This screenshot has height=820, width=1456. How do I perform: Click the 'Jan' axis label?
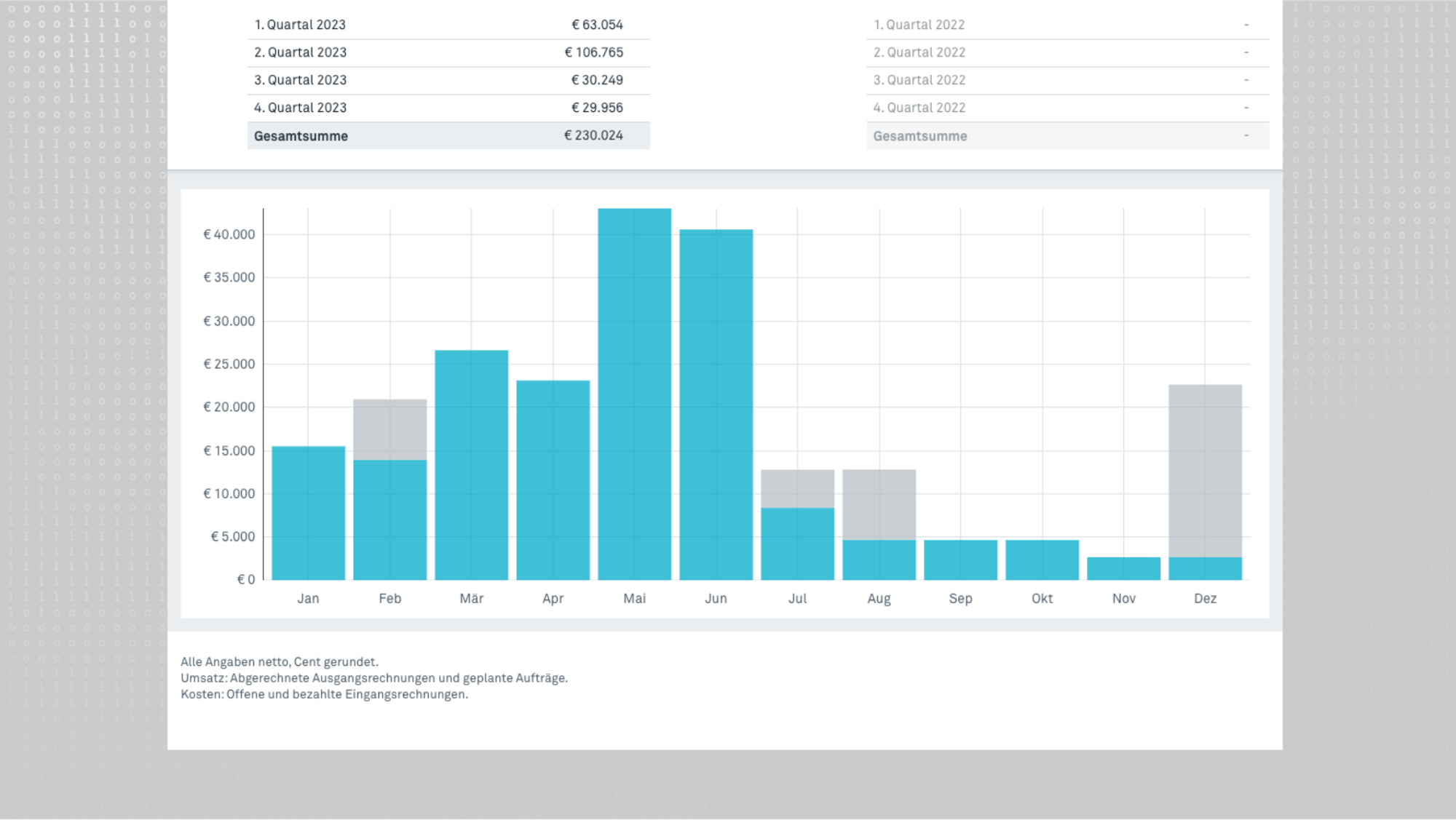point(308,599)
